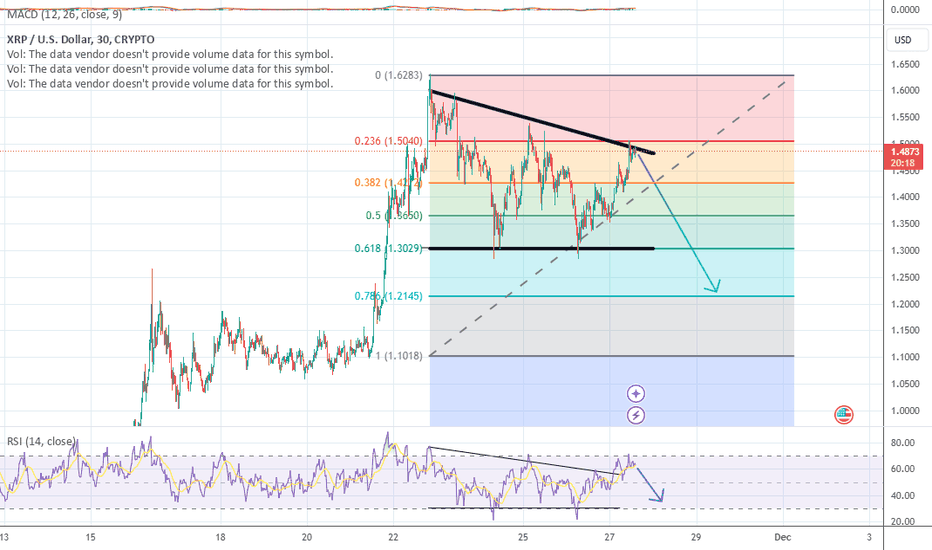Click the 1.6500 price axis label

(x=905, y=64)
